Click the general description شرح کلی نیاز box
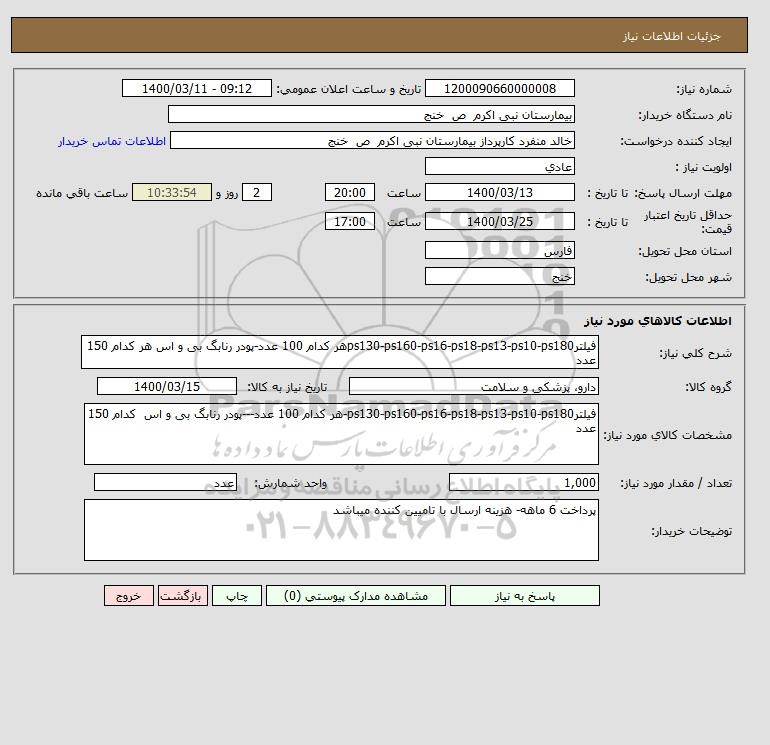The width and height of the screenshot is (770, 745). [340, 353]
